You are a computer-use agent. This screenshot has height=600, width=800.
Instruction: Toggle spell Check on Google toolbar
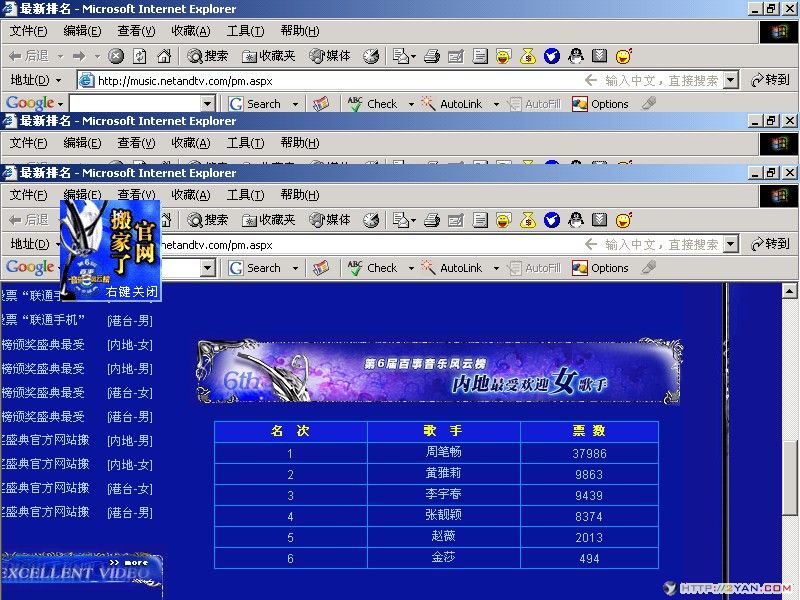(x=380, y=267)
